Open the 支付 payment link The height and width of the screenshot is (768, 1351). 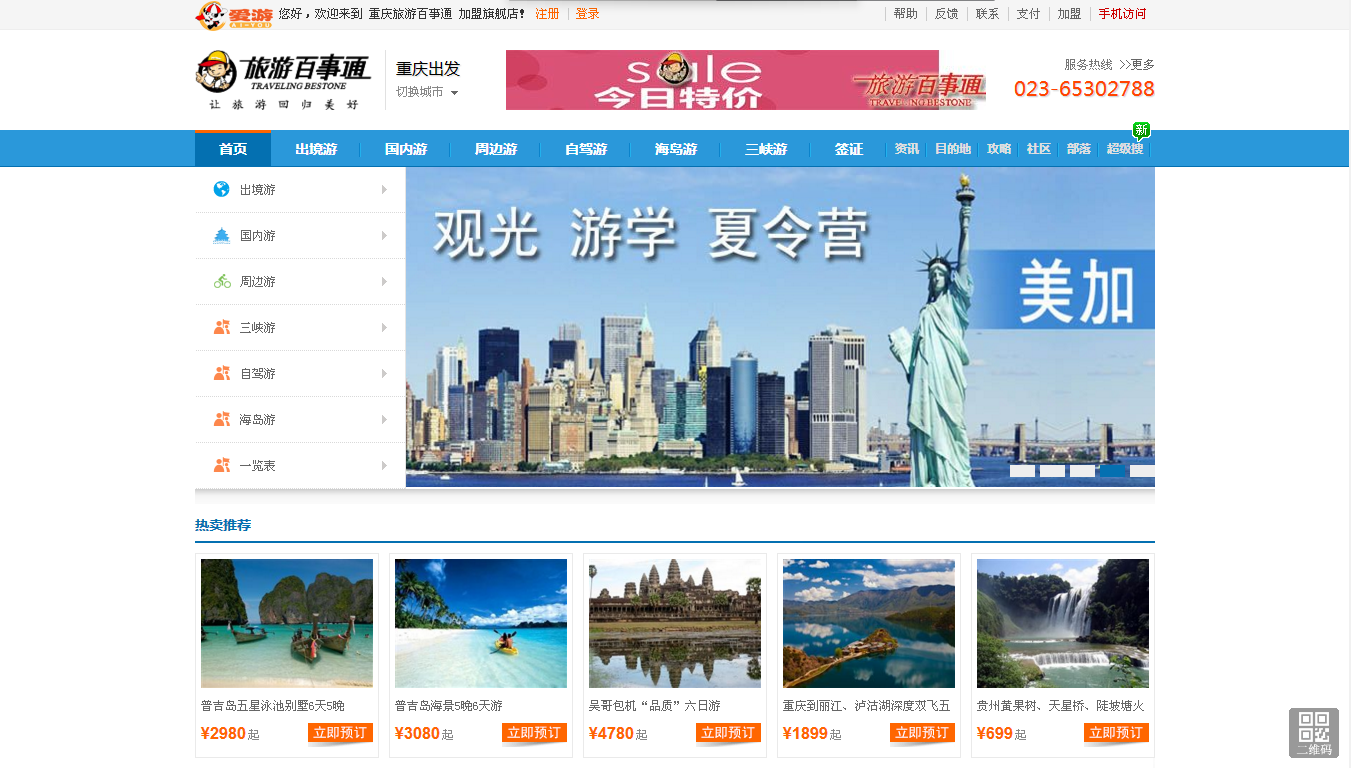tap(1029, 14)
